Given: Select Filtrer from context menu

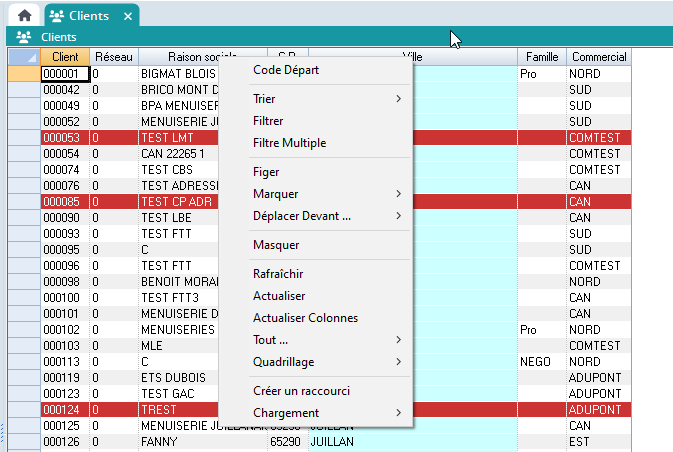Looking at the screenshot, I should pos(268,121).
